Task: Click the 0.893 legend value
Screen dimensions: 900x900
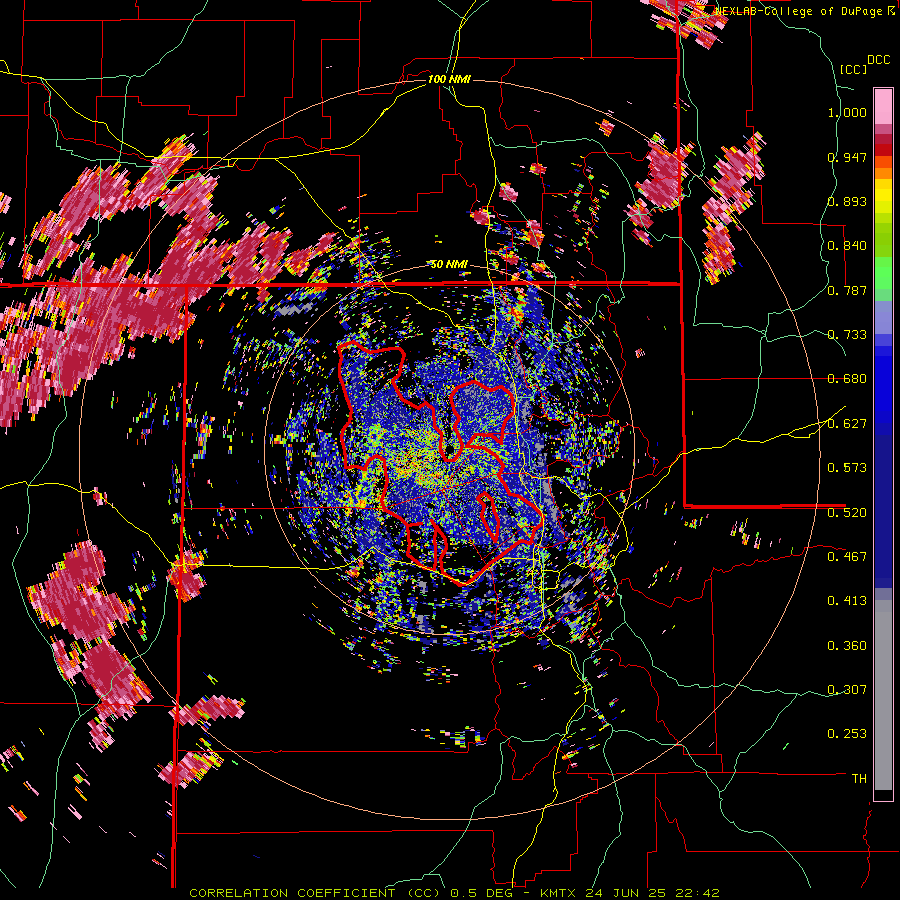Action: pyautogui.click(x=847, y=201)
